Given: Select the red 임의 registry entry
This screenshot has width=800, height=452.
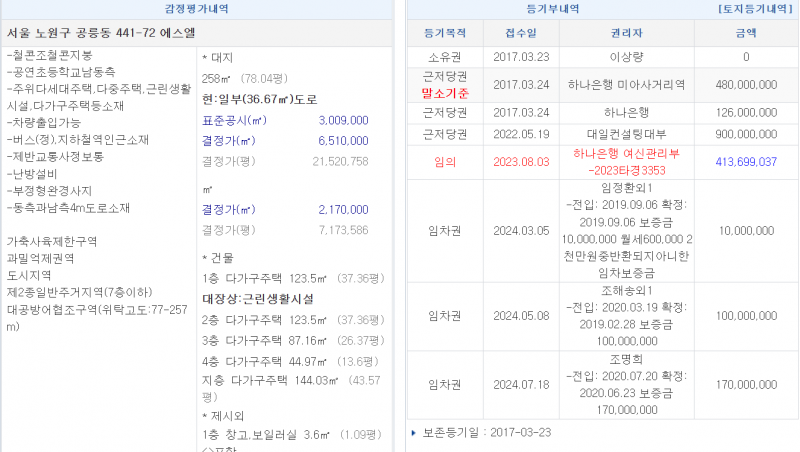Looking at the screenshot, I should 445,161.
